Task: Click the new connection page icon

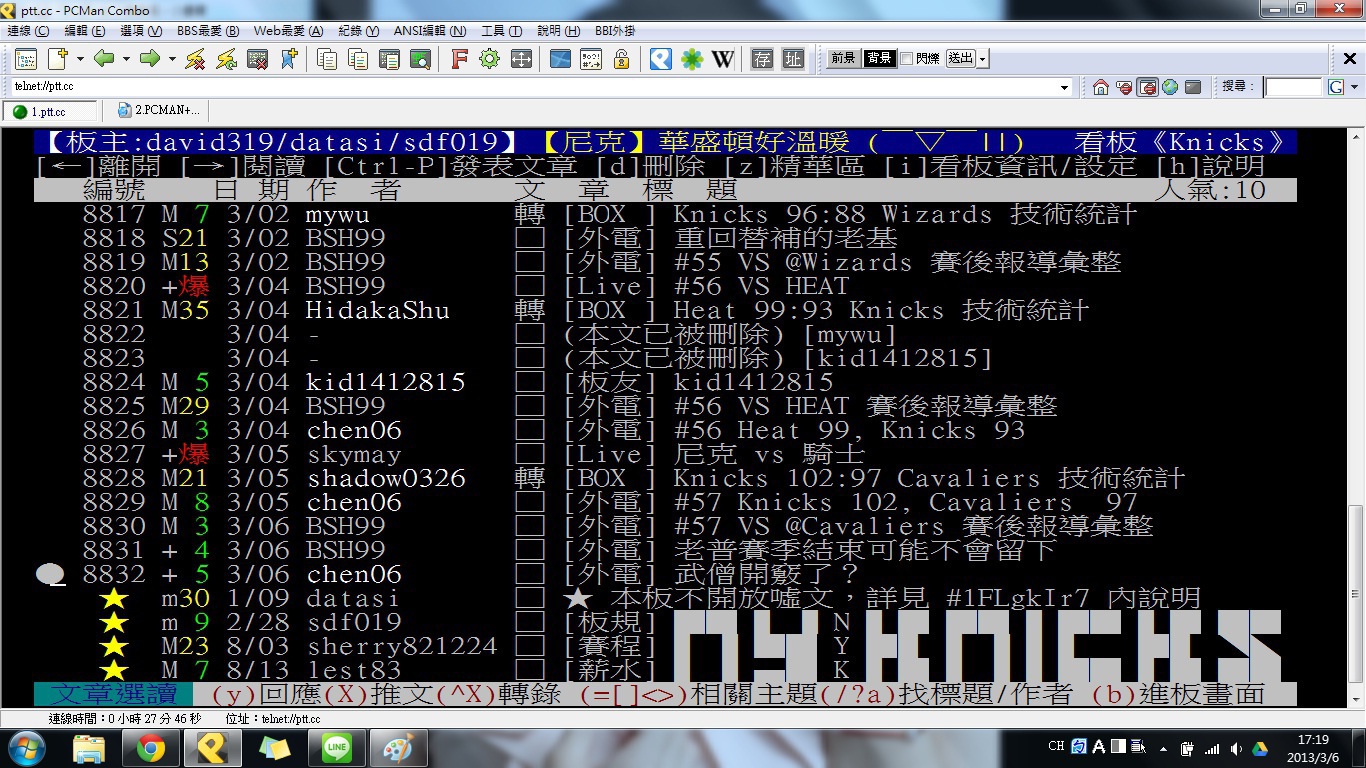Action: click(x=58, y=59)
